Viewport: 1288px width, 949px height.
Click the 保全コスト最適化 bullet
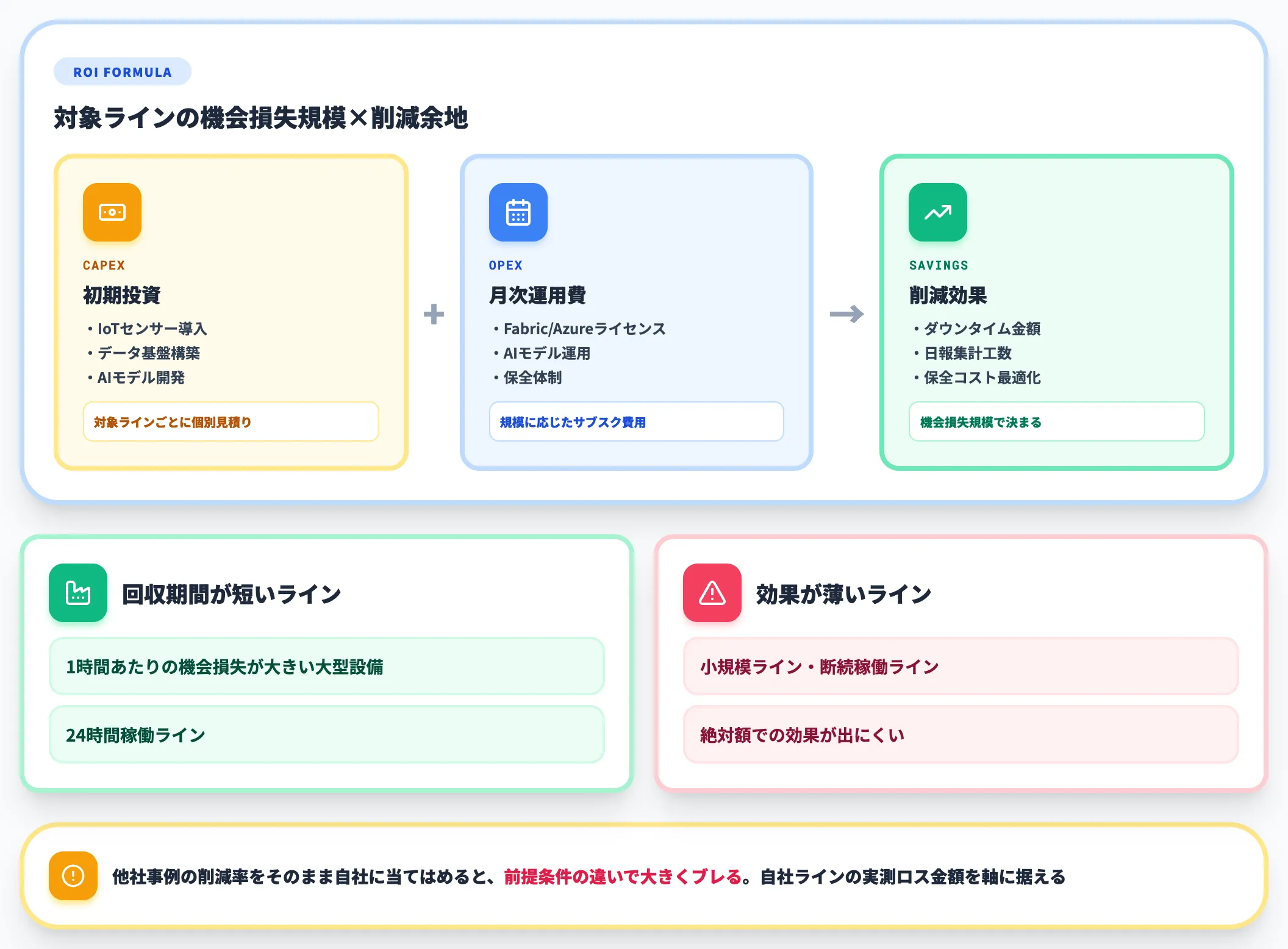click(x=977, y=378)
